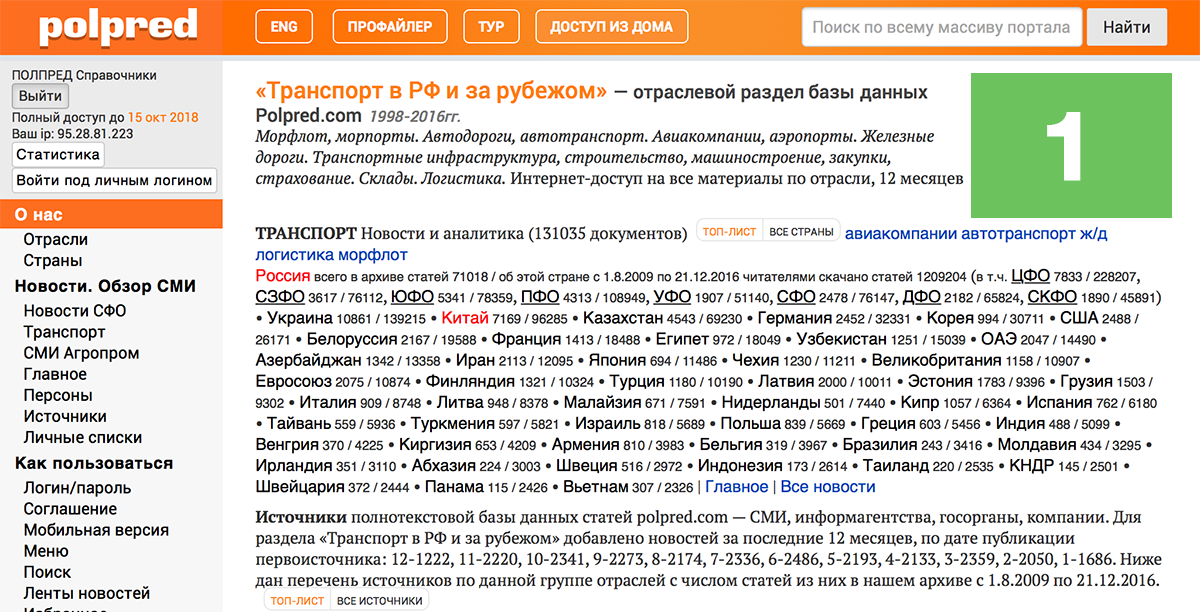The width and height of the screenshot is (1200, 612).
Task: Click the Найти search button
Action: point(1127,27)
